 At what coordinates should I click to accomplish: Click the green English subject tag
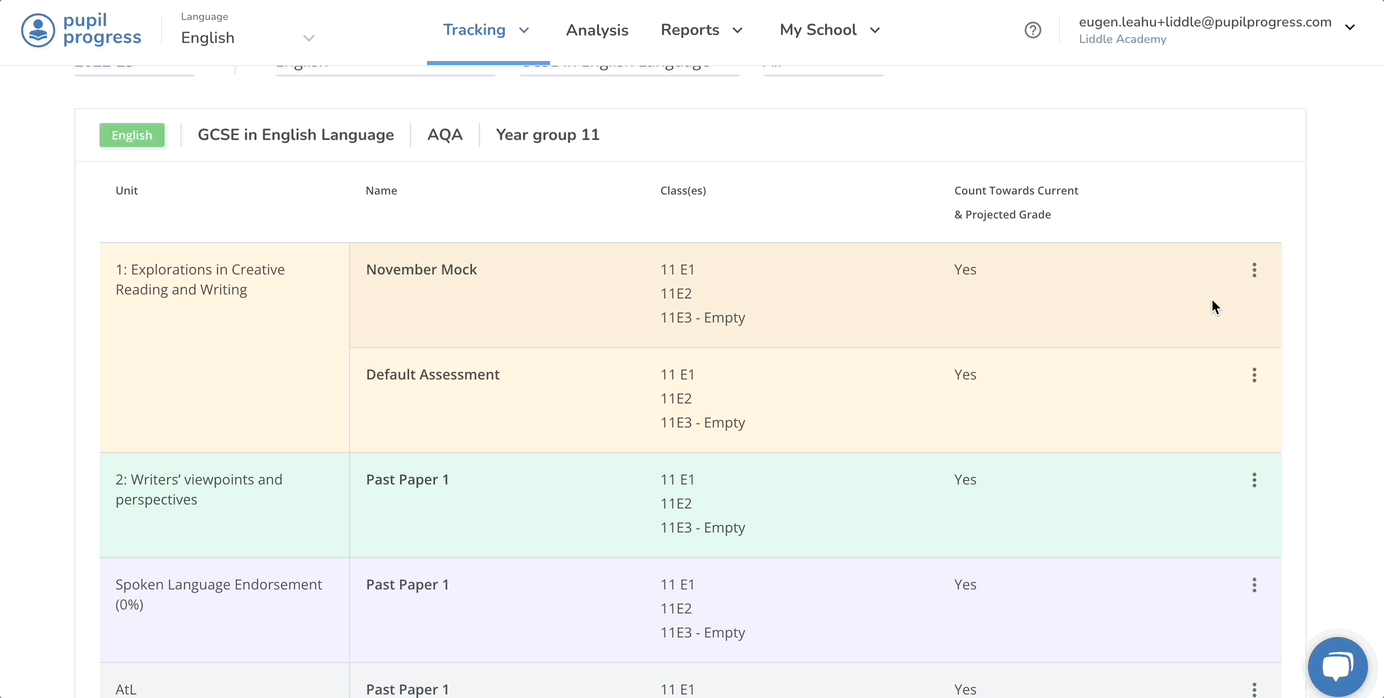coord(132,135)
